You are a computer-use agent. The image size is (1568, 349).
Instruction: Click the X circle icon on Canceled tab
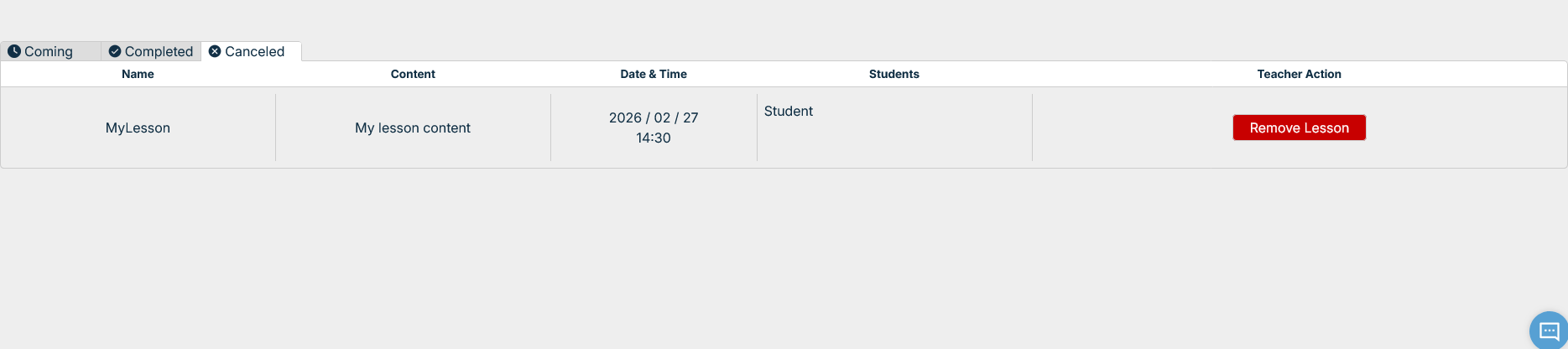click(x=215, y=51)
